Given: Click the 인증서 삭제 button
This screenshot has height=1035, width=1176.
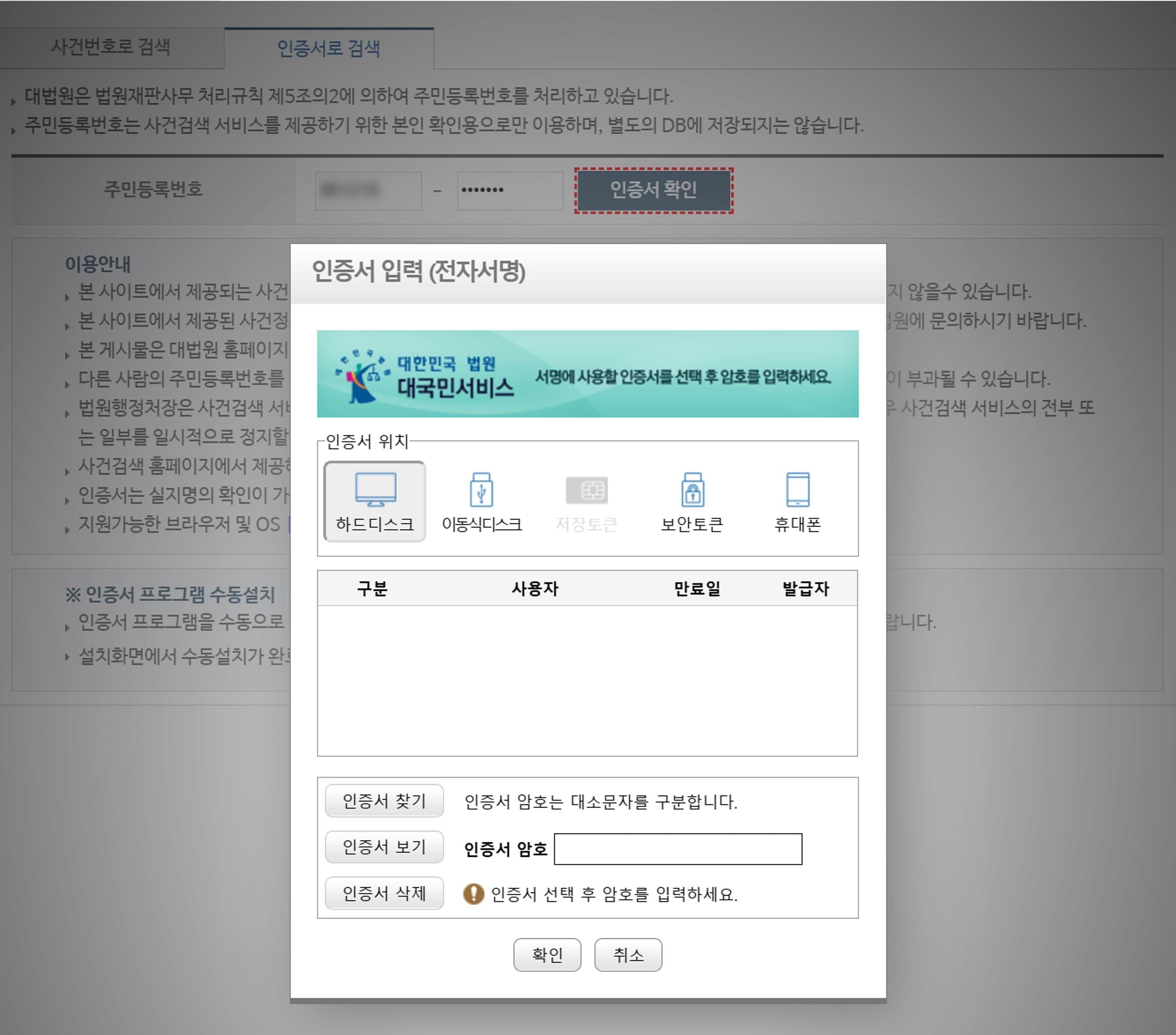Looking at the screenshot, I should point(384,894).
